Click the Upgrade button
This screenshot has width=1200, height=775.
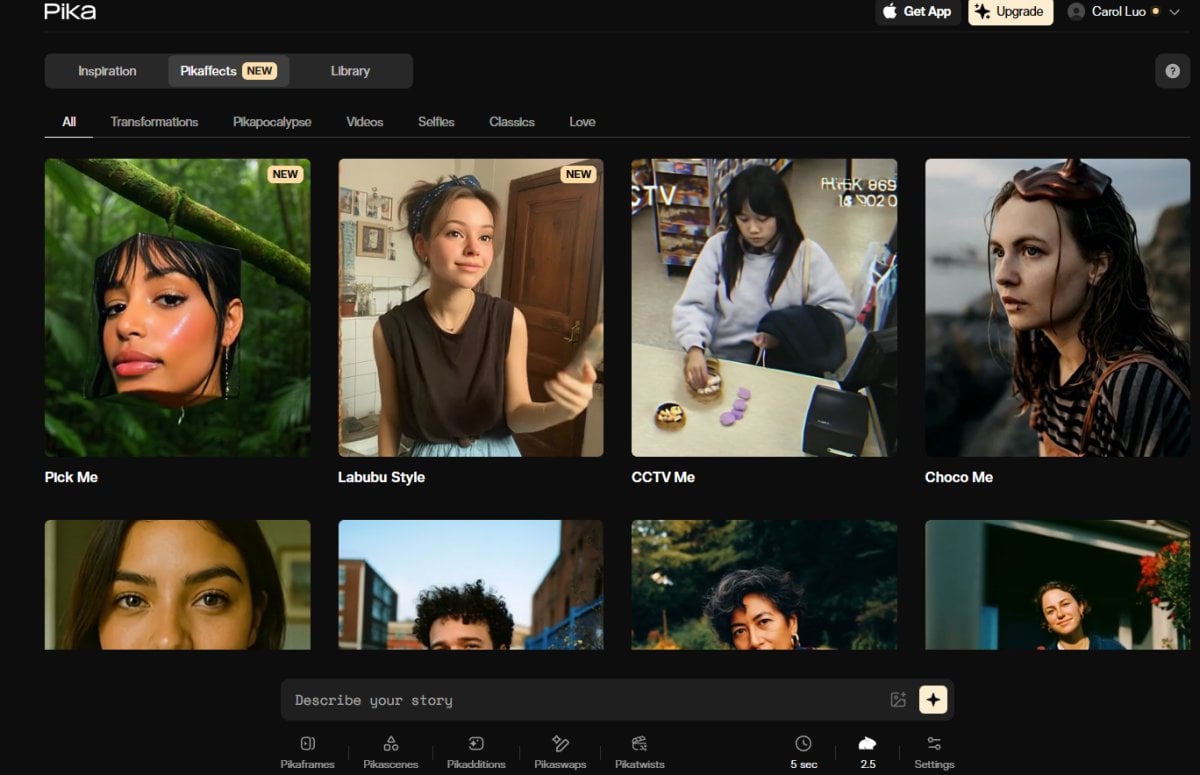tap(1010, 12)
